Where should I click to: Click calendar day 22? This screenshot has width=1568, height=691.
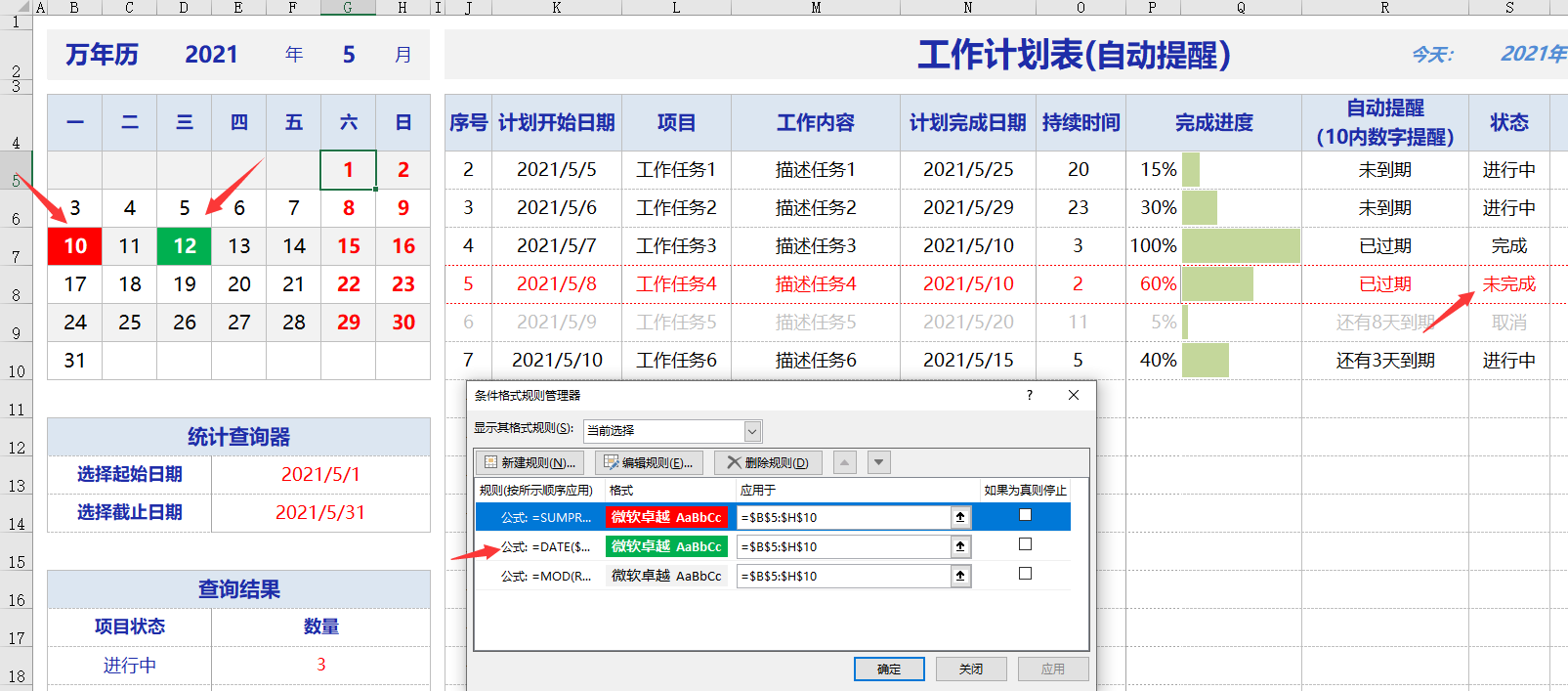pyautogui.click(x=349, y=284)
